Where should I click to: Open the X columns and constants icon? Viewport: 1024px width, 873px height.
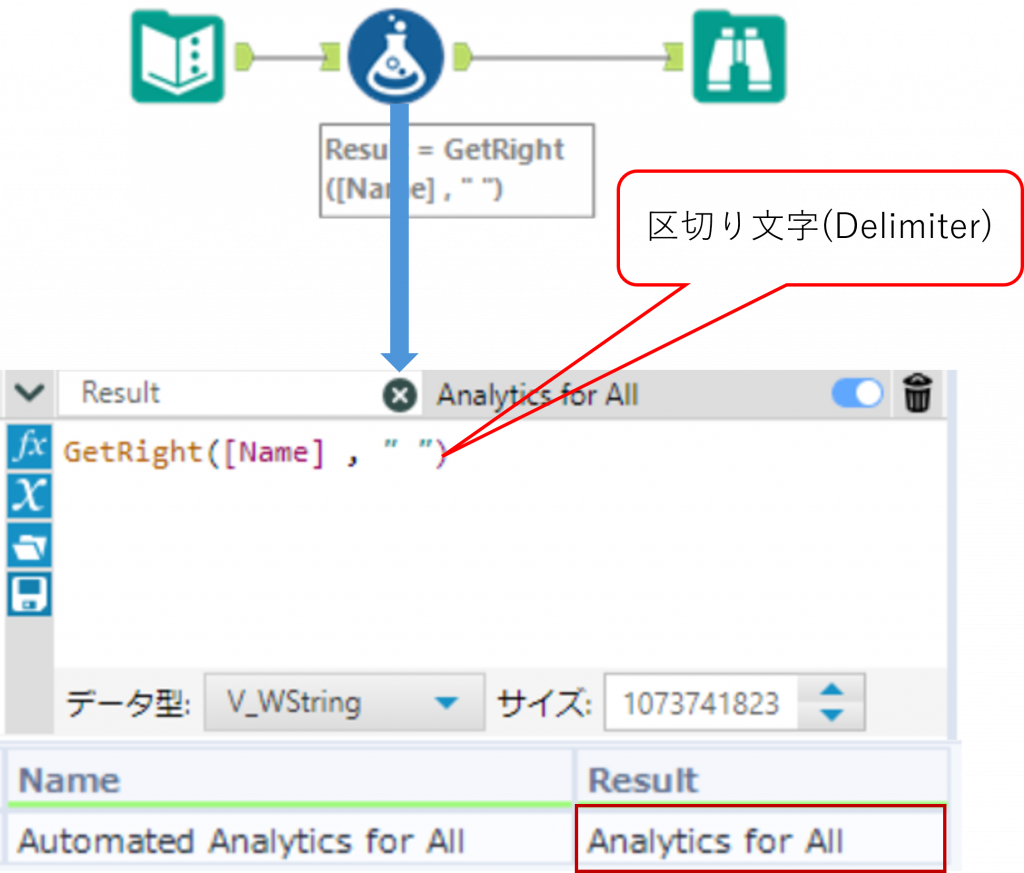click(x=29, y=496)
